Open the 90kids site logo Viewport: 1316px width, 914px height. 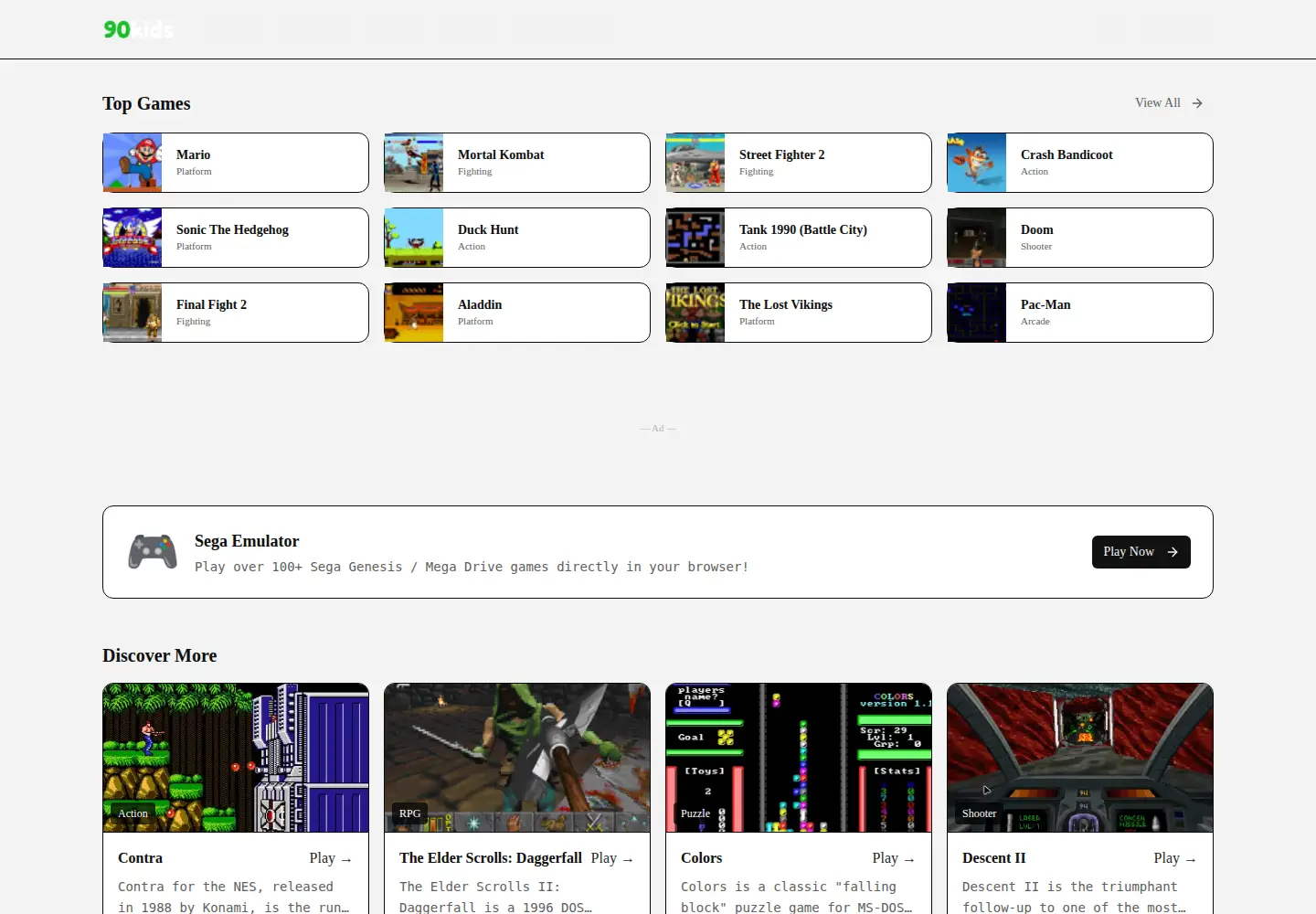(x=138, y=29)
